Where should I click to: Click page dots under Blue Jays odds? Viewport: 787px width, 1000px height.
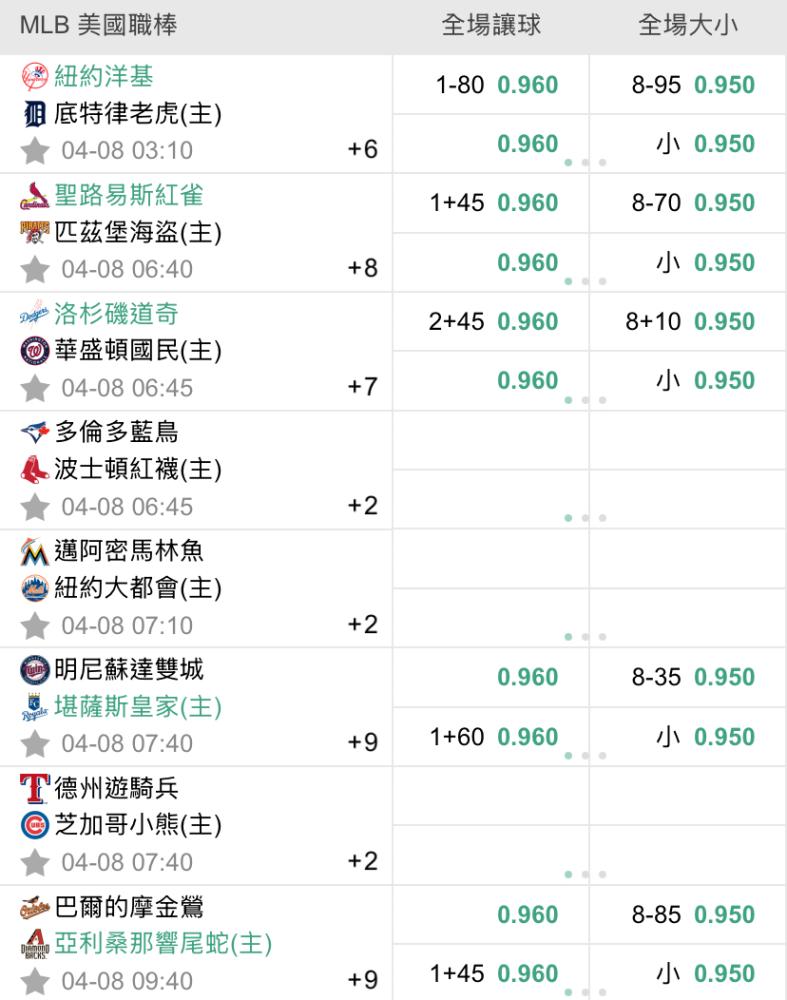(585, 518)
